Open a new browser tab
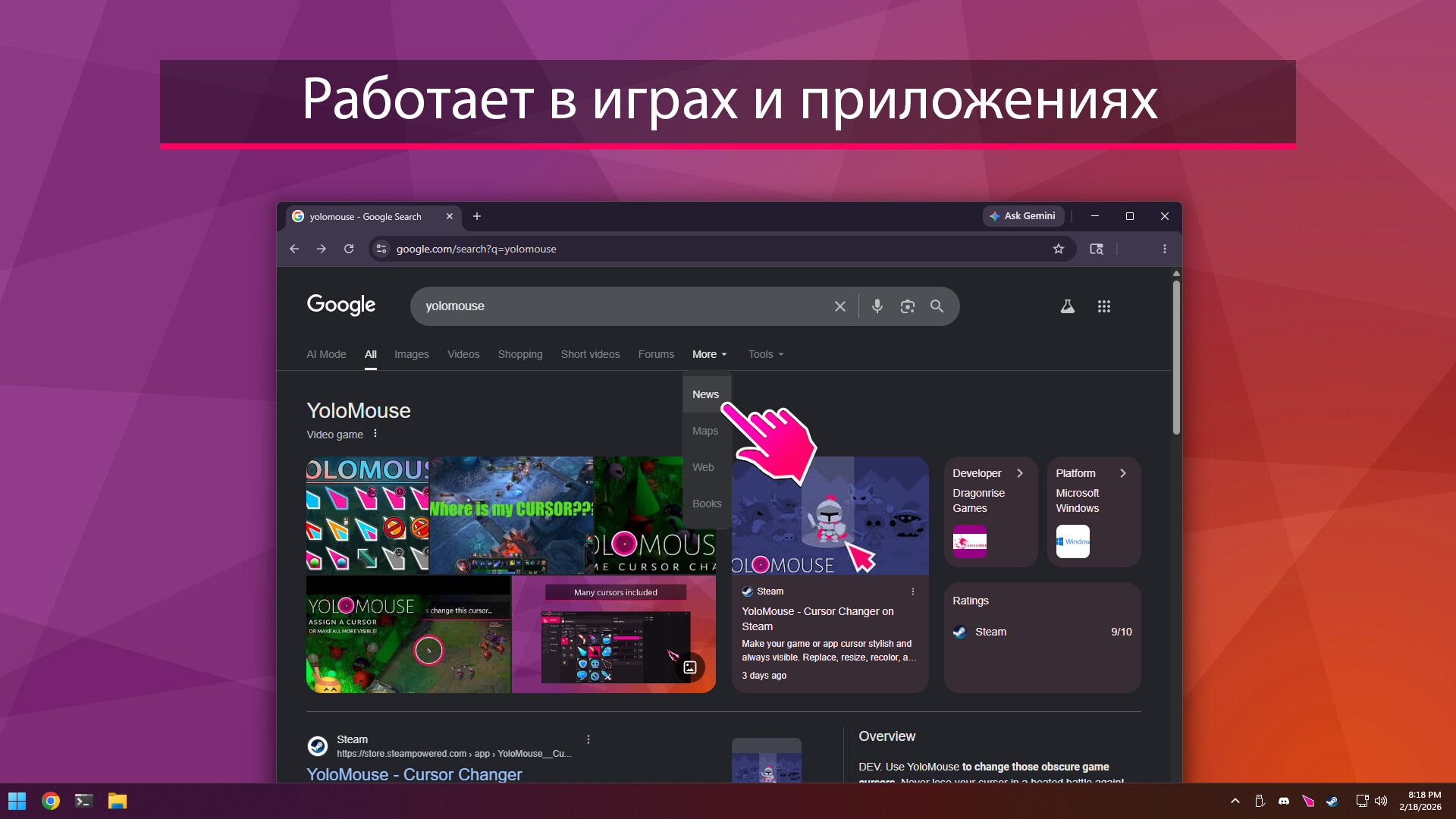The height and width of the screenshot is (819, 1456). click(477, 216)
